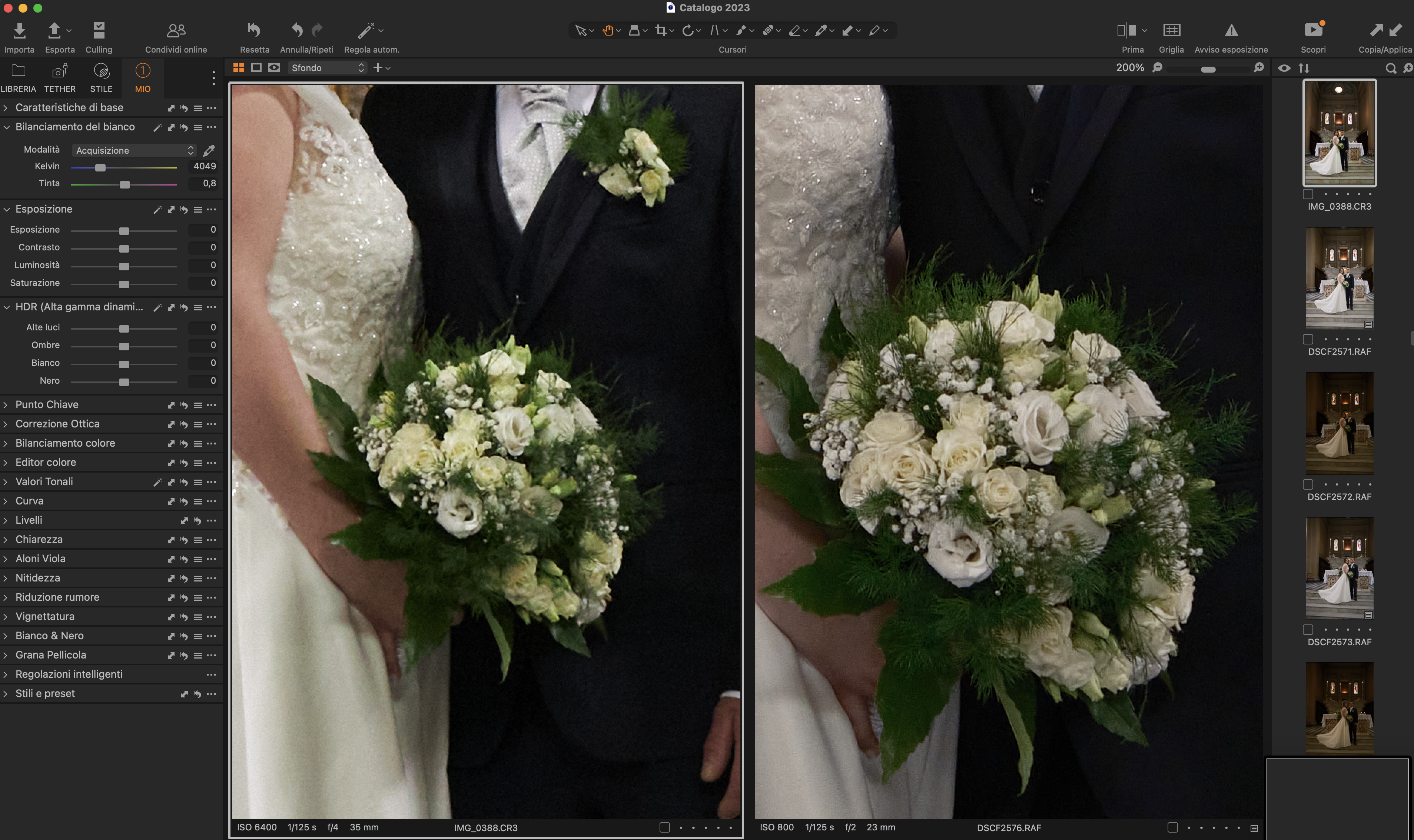Viewport: 1414px width, 840px height.
Task: Open Curva panel three-dots menu
Action: coord(211,501)
